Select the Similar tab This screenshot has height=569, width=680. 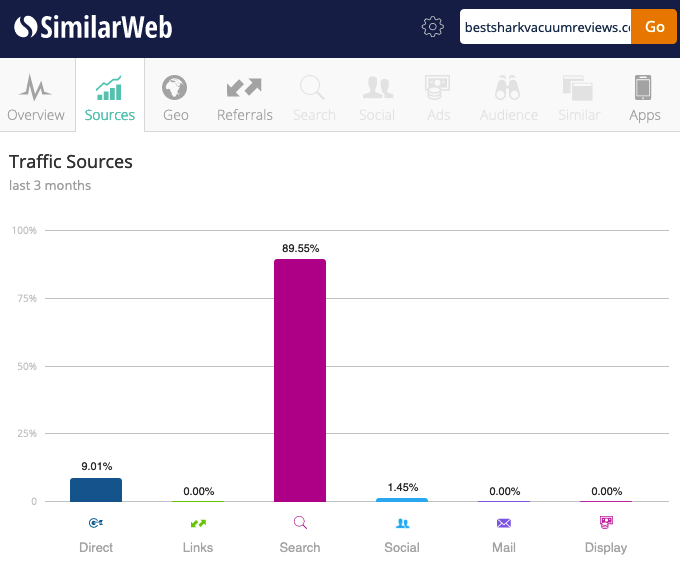click(x=579, y=97)
